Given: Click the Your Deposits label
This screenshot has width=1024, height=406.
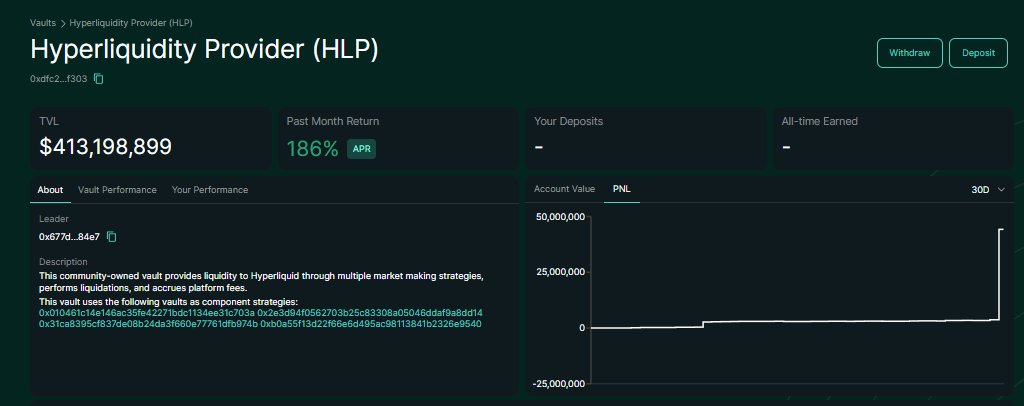Looking at the screenshot, I should [x=568, y=121].
